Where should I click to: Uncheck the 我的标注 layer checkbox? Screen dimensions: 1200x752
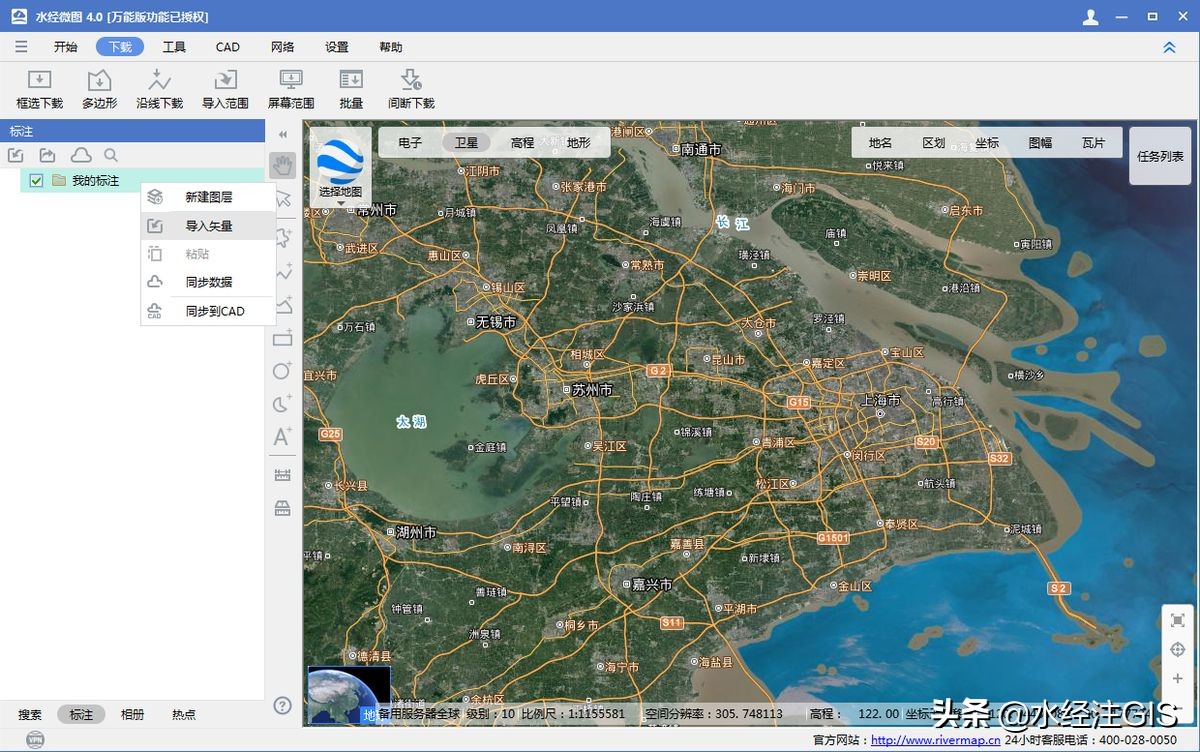(37, 181)
